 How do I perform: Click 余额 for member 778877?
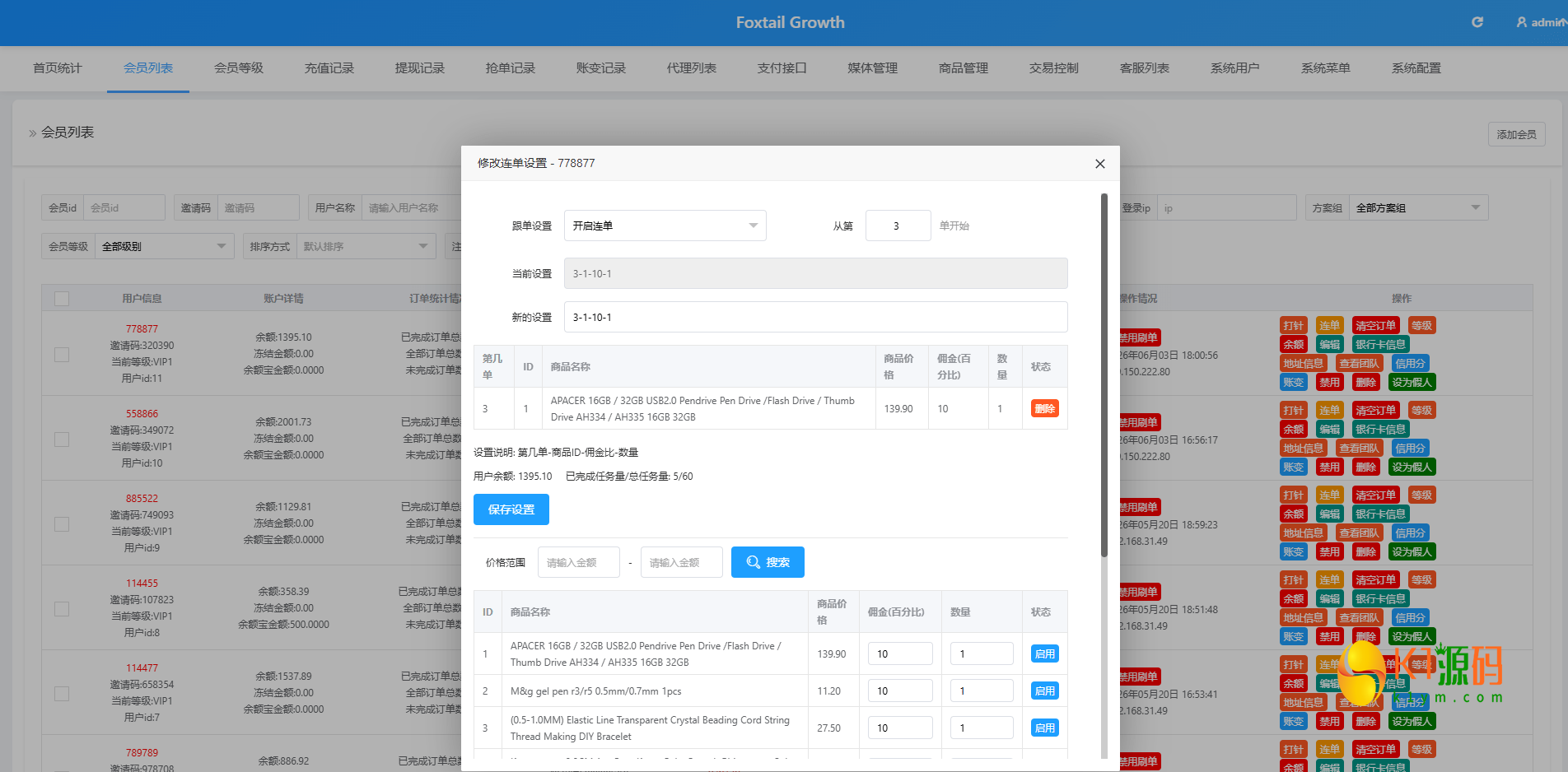(1294, 344)
